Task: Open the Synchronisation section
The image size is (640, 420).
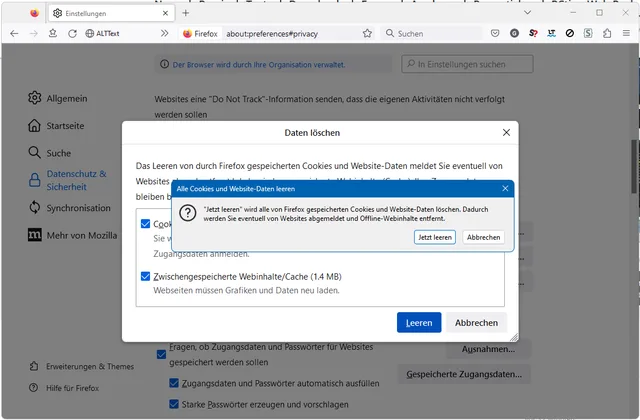Action: [69, 208]
